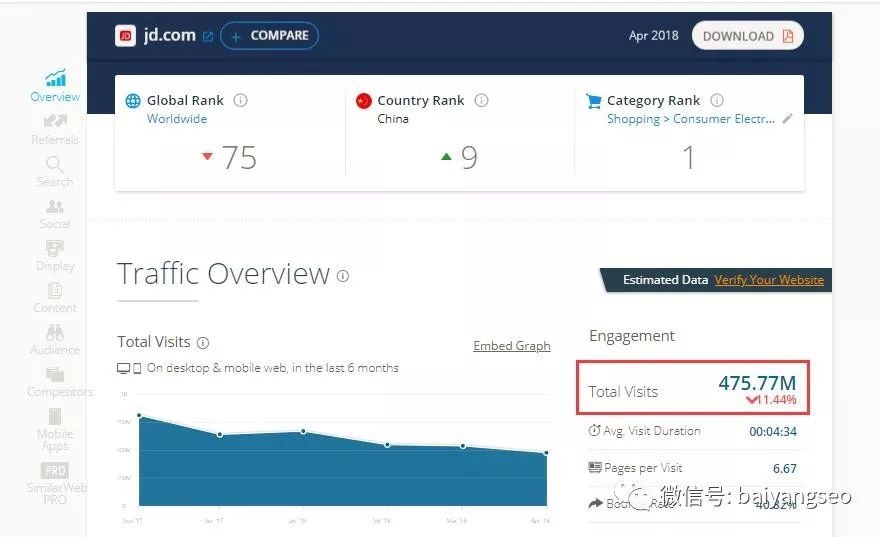This screenshot has width=880, height=537.
Task: Click the COMPARE button
Action: pos(270,36)
